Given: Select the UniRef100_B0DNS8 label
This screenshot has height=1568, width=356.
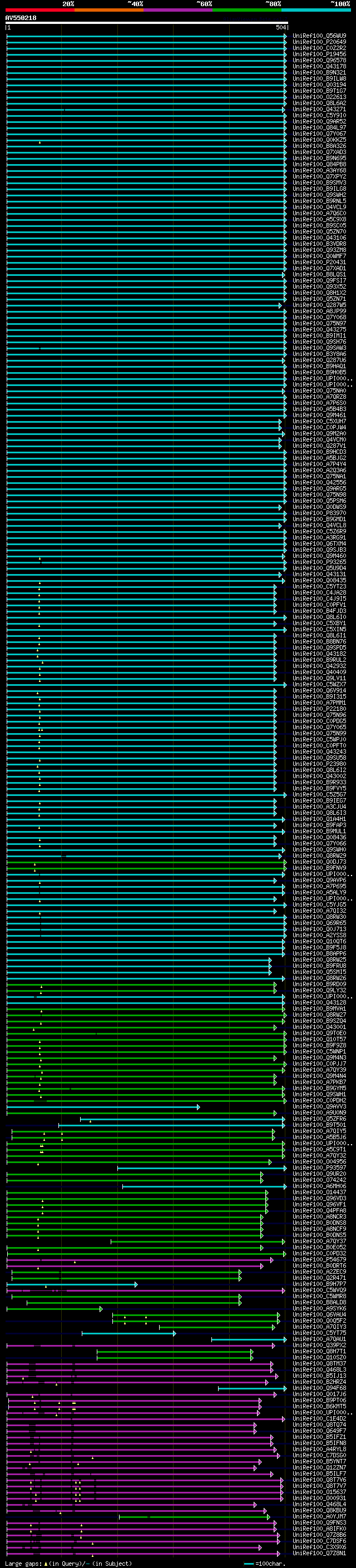Looking at the screenshot, I should tap(319, 1223).
